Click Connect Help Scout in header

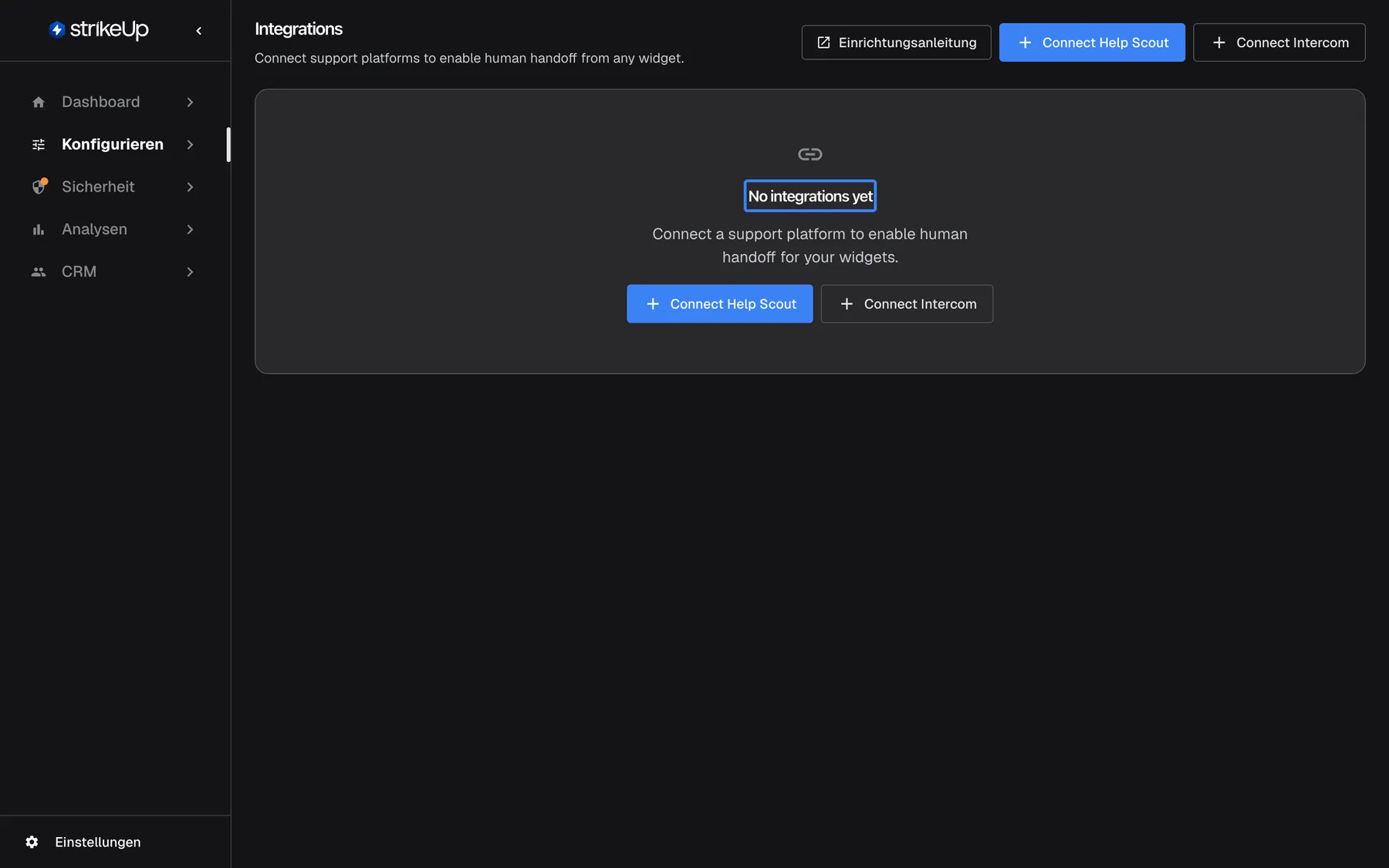click(1092, 42)
